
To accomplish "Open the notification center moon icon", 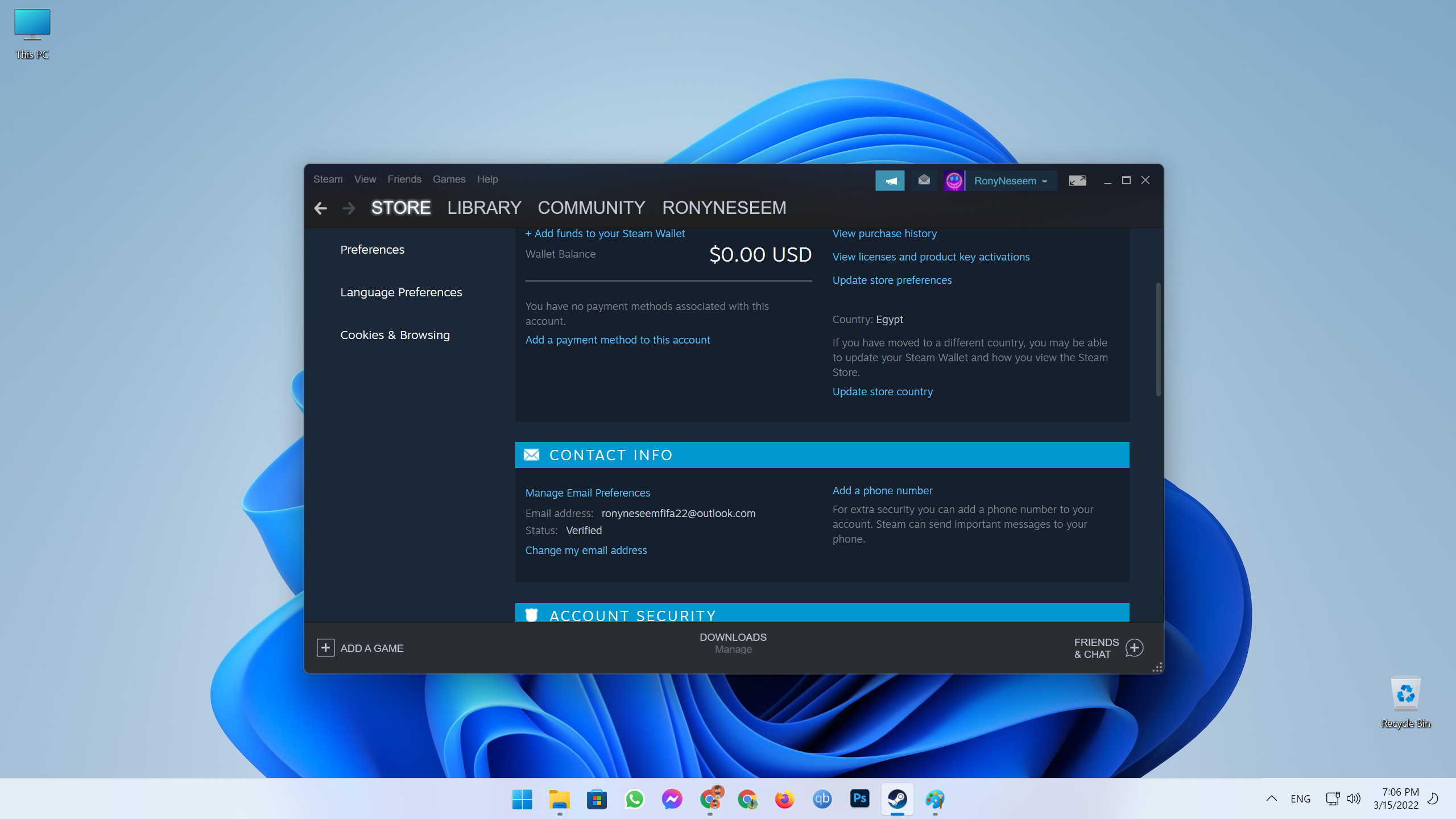I will (x=1433, y=799).
